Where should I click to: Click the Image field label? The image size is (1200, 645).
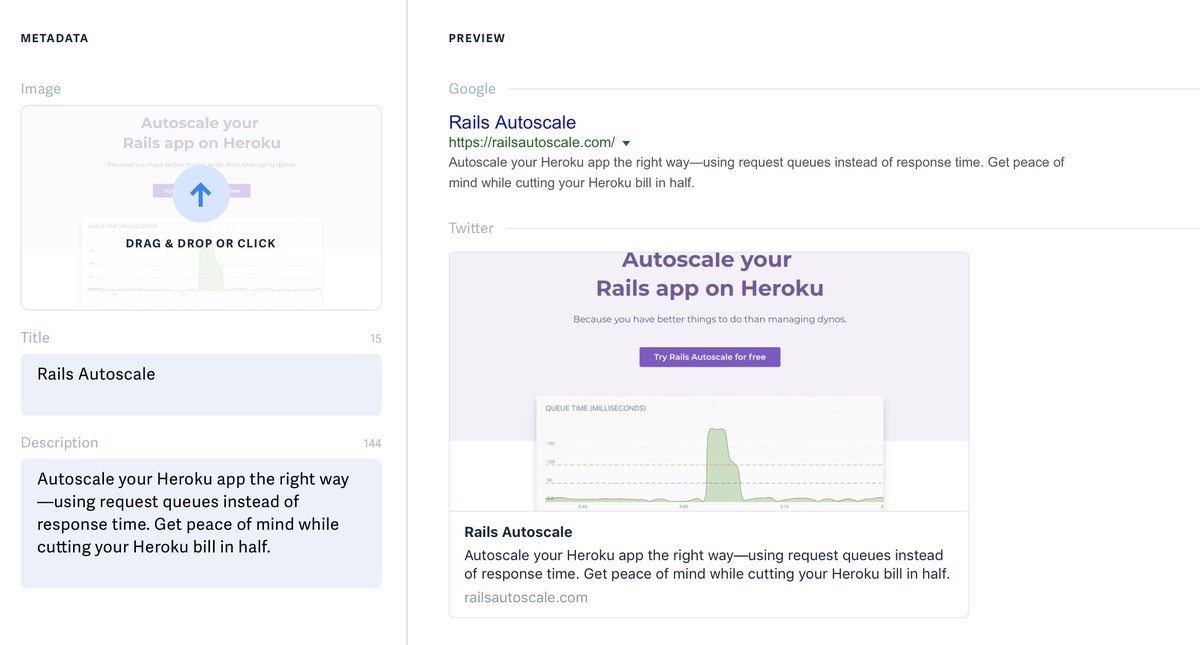41,89
